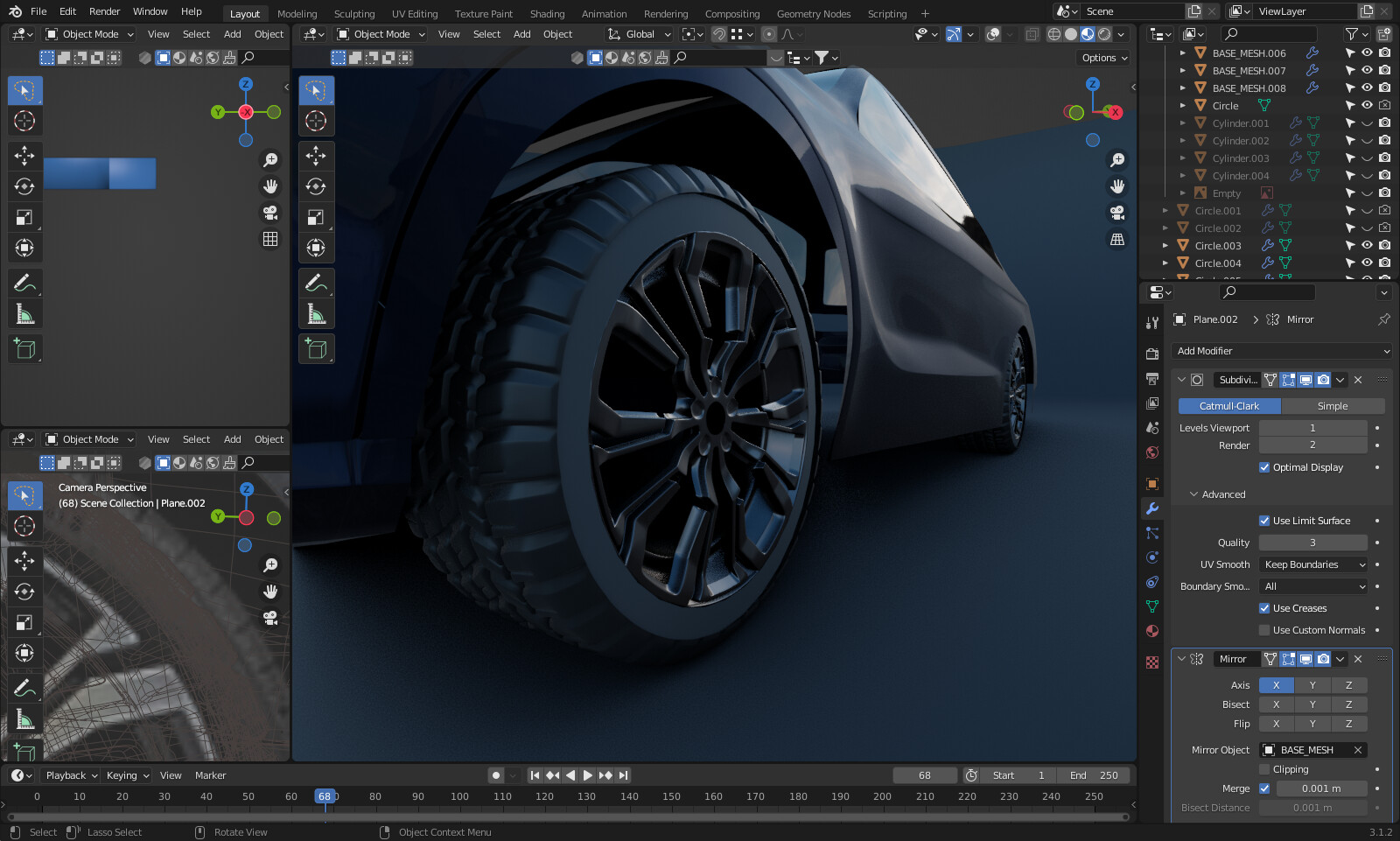
Task: Toggle Mirror axis Y
Action: [x=1312, y=685]
